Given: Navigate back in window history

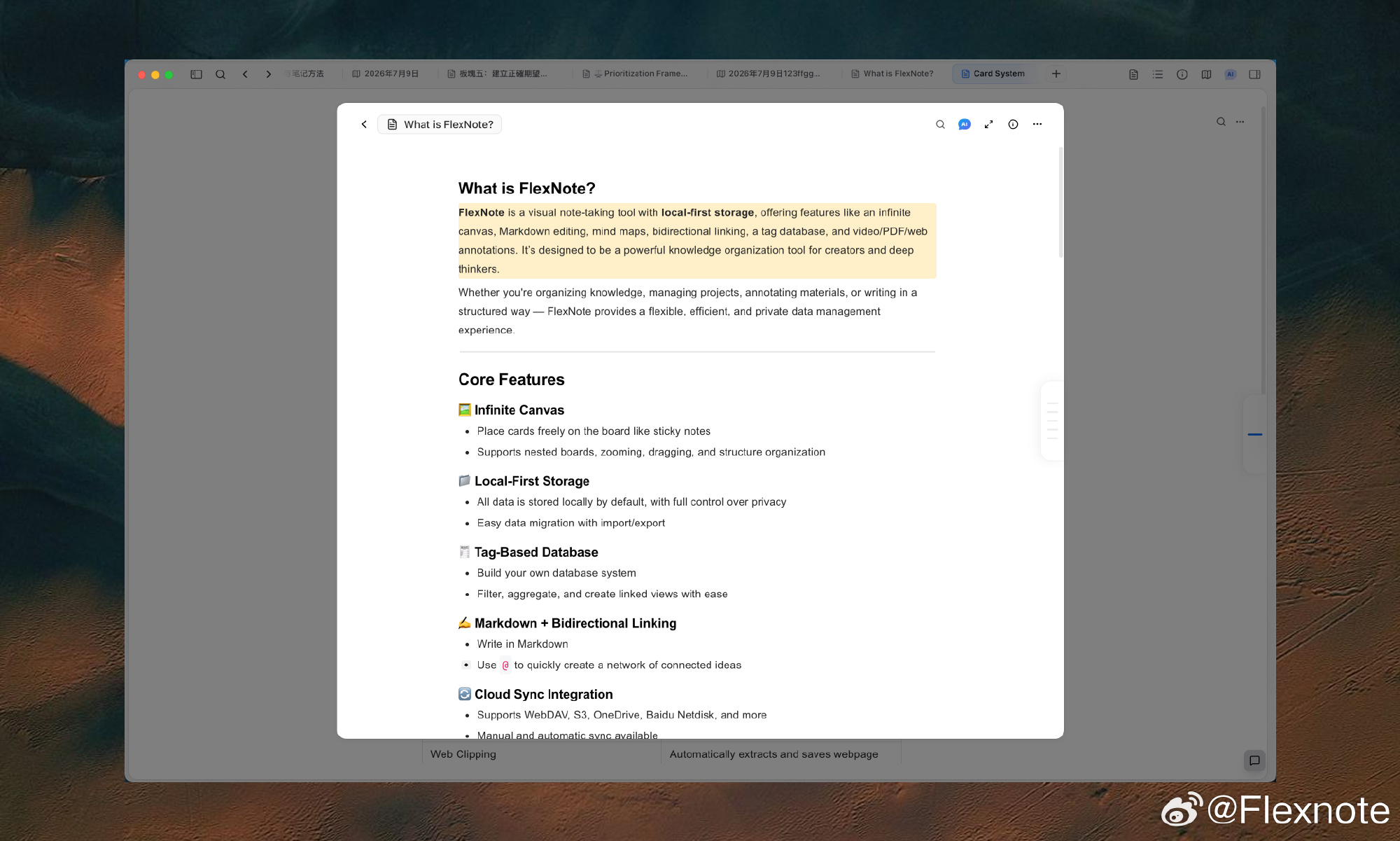Looking at the screenshot, I should click(245, 74).
